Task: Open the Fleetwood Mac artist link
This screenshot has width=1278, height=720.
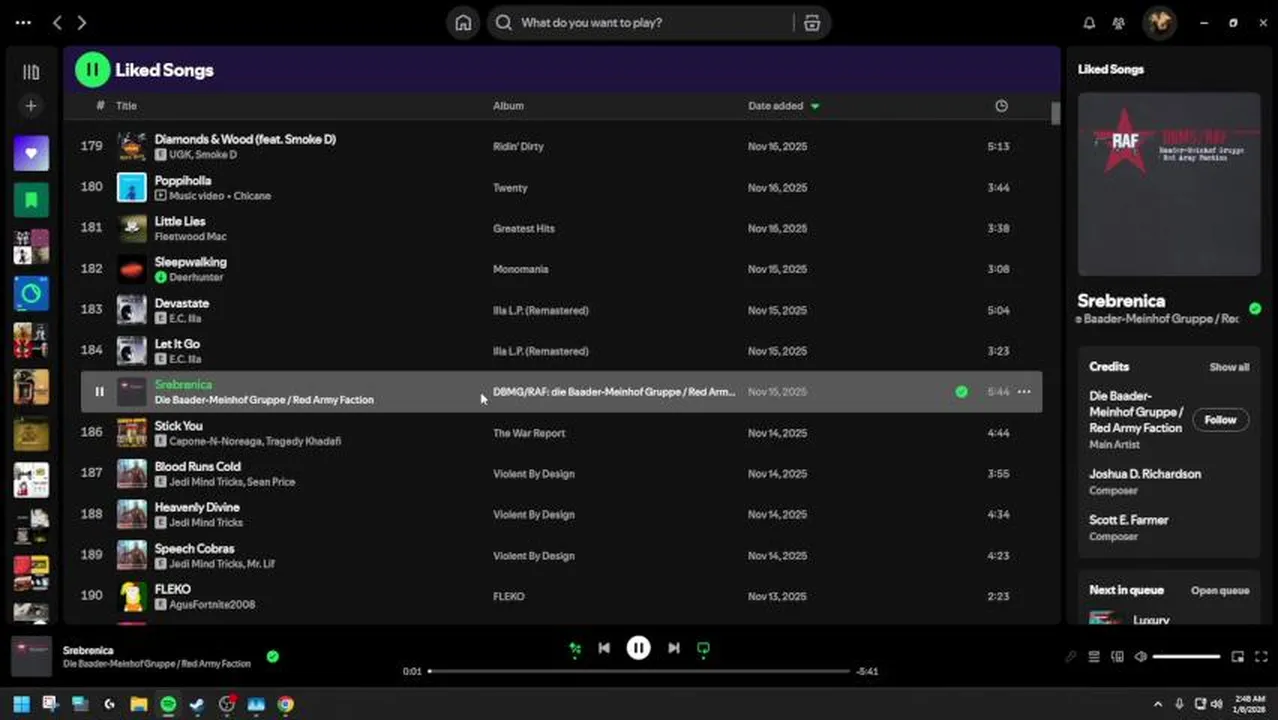Action: click(190, 237)
